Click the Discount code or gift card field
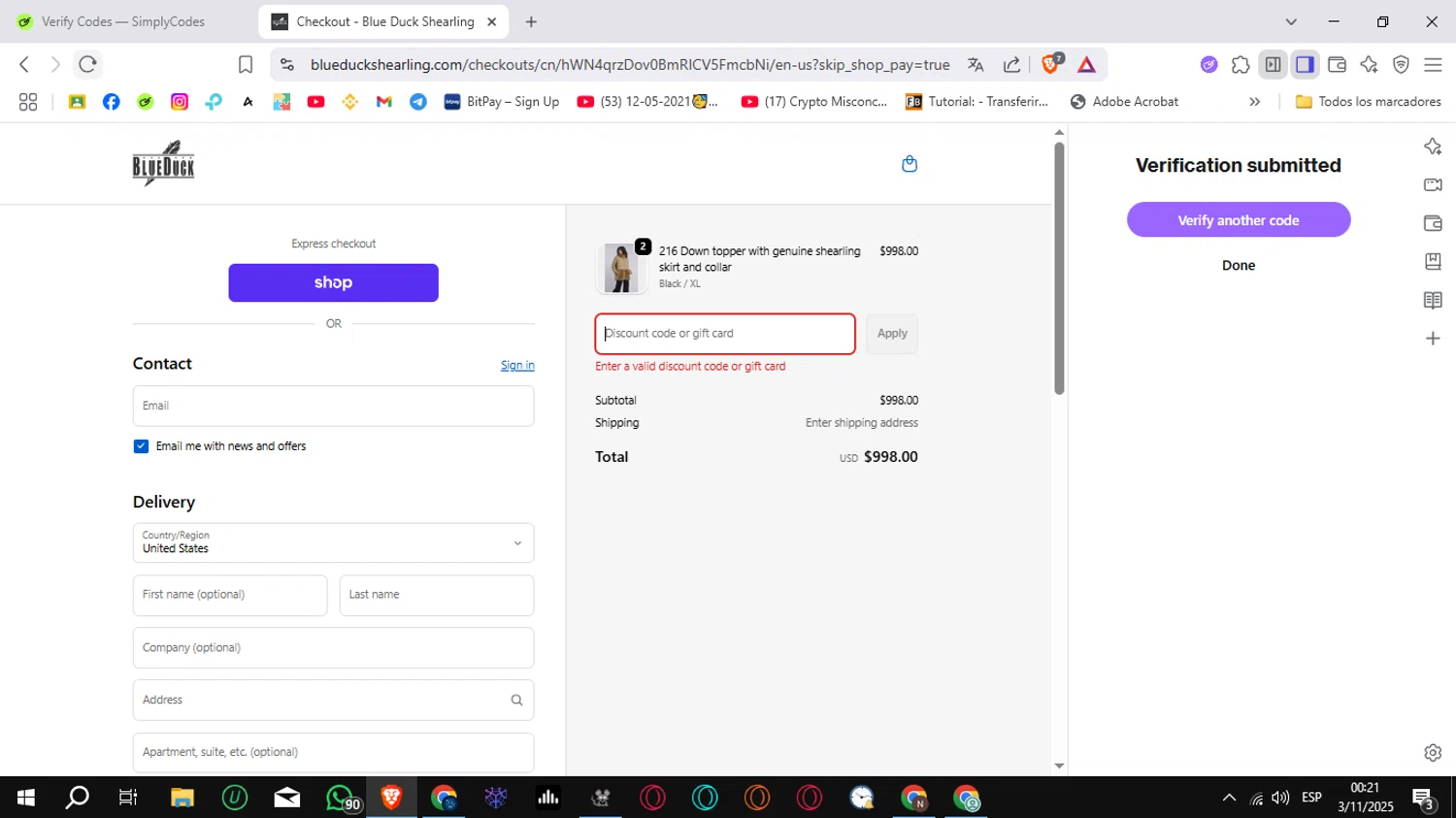This screenshot has width=1456, height=818. [x=725, y=334]
